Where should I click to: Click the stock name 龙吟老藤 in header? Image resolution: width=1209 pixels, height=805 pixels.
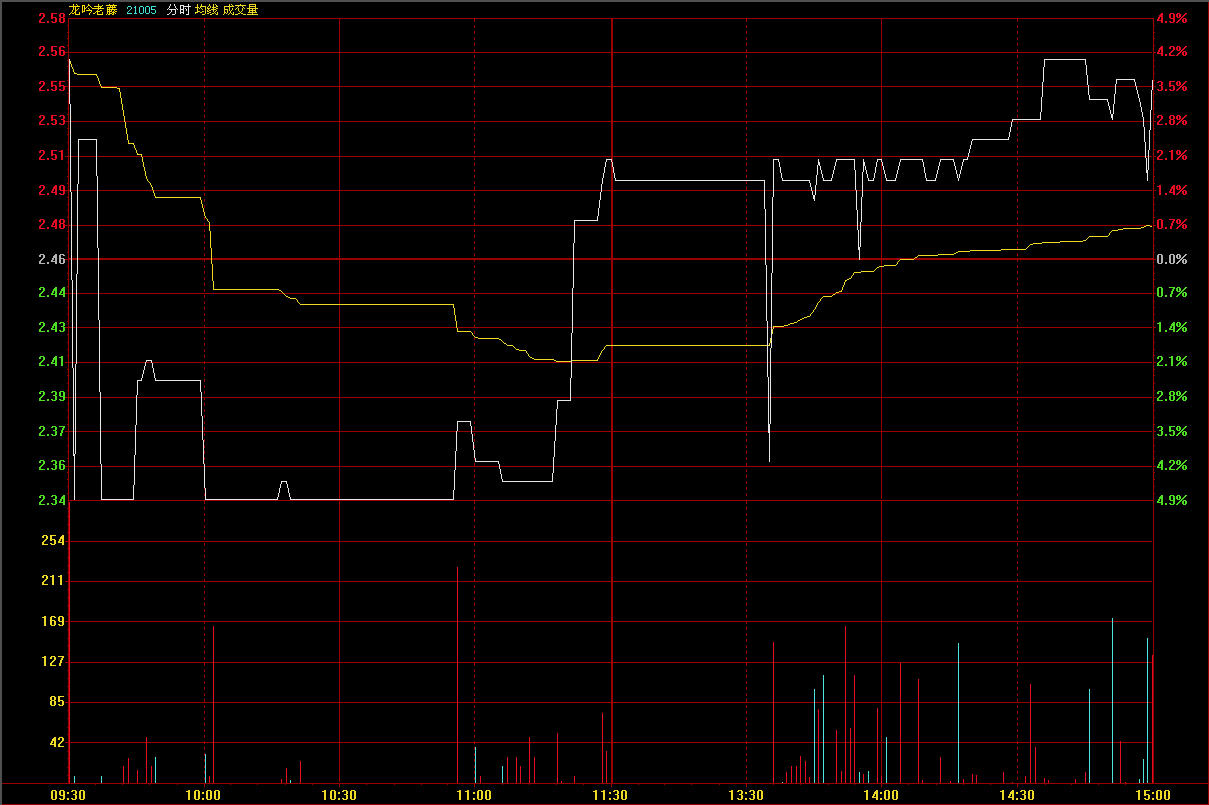click(x=93, y=9)
